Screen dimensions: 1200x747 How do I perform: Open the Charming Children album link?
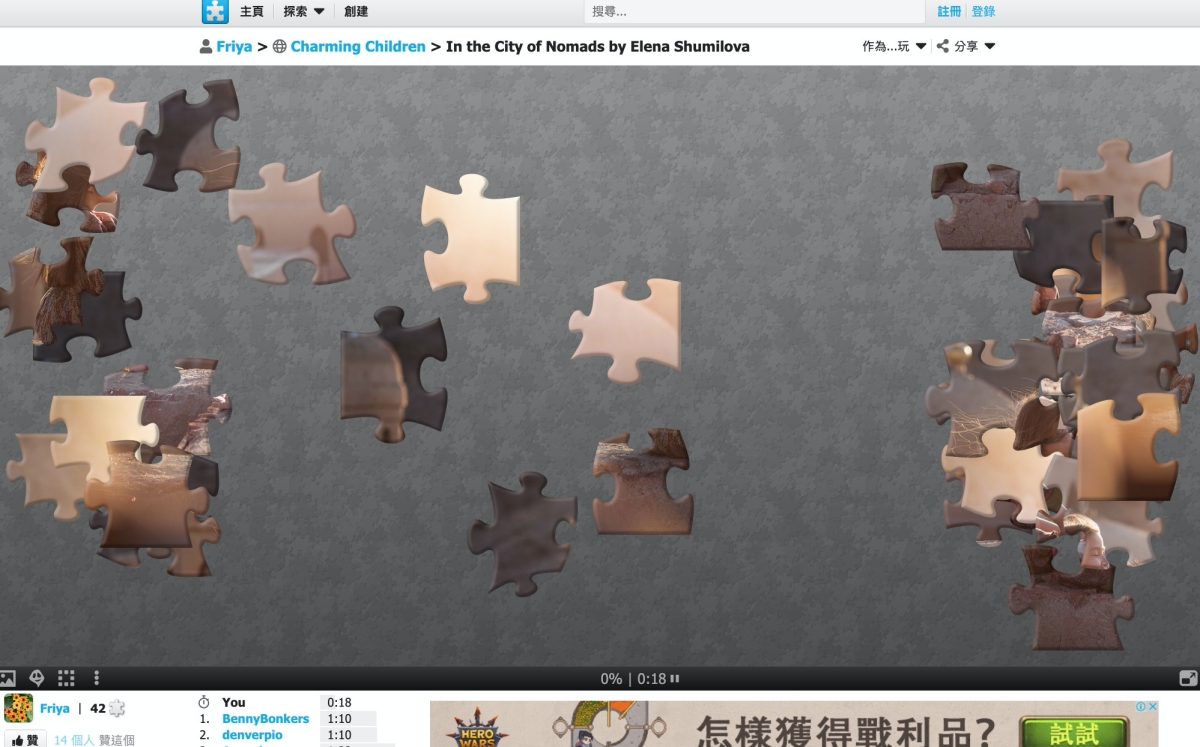(x=358, y=46)
